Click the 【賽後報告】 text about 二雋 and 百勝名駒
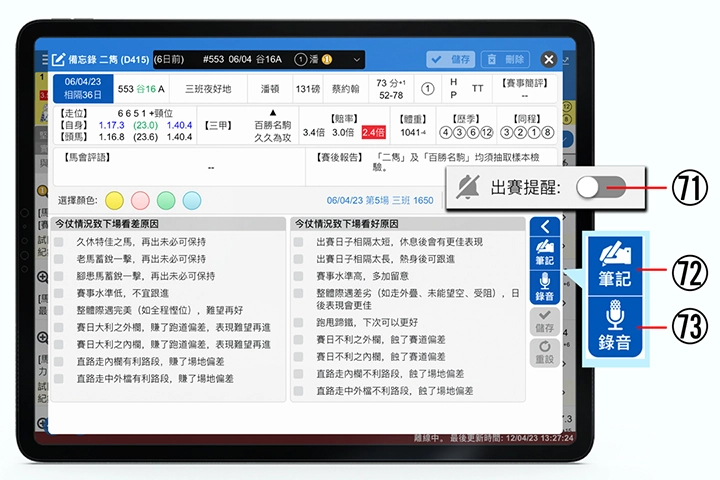Viewport: 720px width, 480px height. [458, 162]
